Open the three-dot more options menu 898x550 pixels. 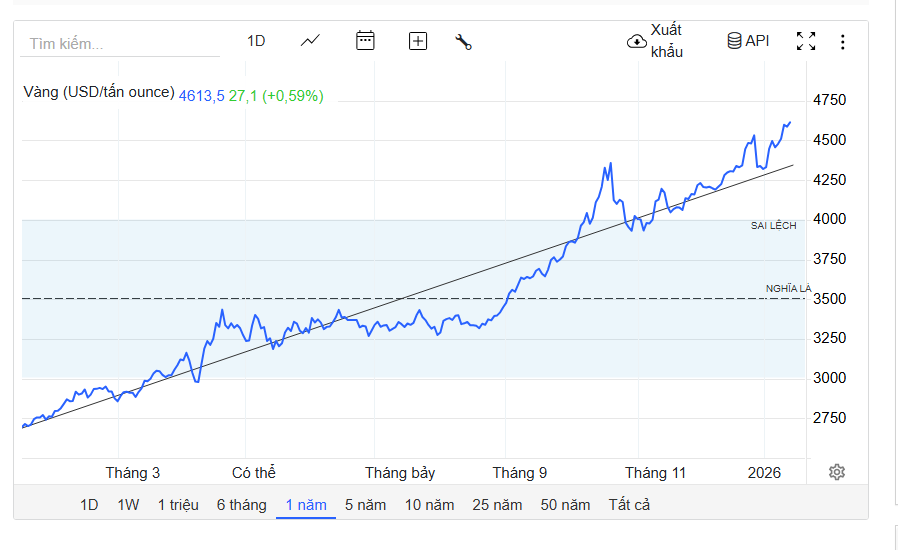(843, 41)
